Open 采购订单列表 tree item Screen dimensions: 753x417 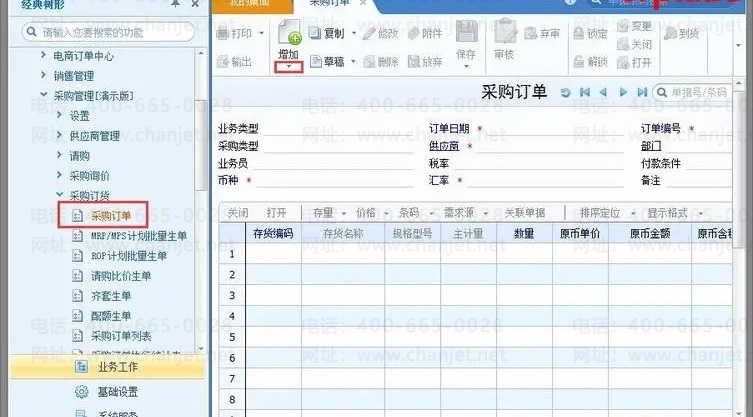[121, 336]
